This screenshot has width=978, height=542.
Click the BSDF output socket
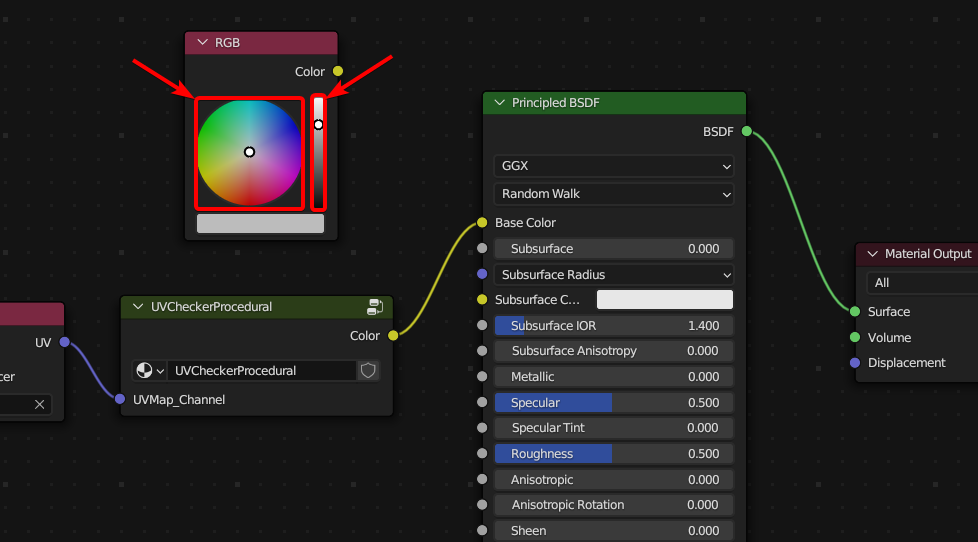pos(747,131)
